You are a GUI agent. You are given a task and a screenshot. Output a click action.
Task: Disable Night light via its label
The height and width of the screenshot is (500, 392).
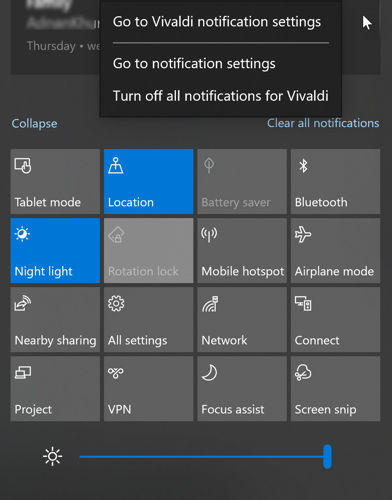[43, 272]
